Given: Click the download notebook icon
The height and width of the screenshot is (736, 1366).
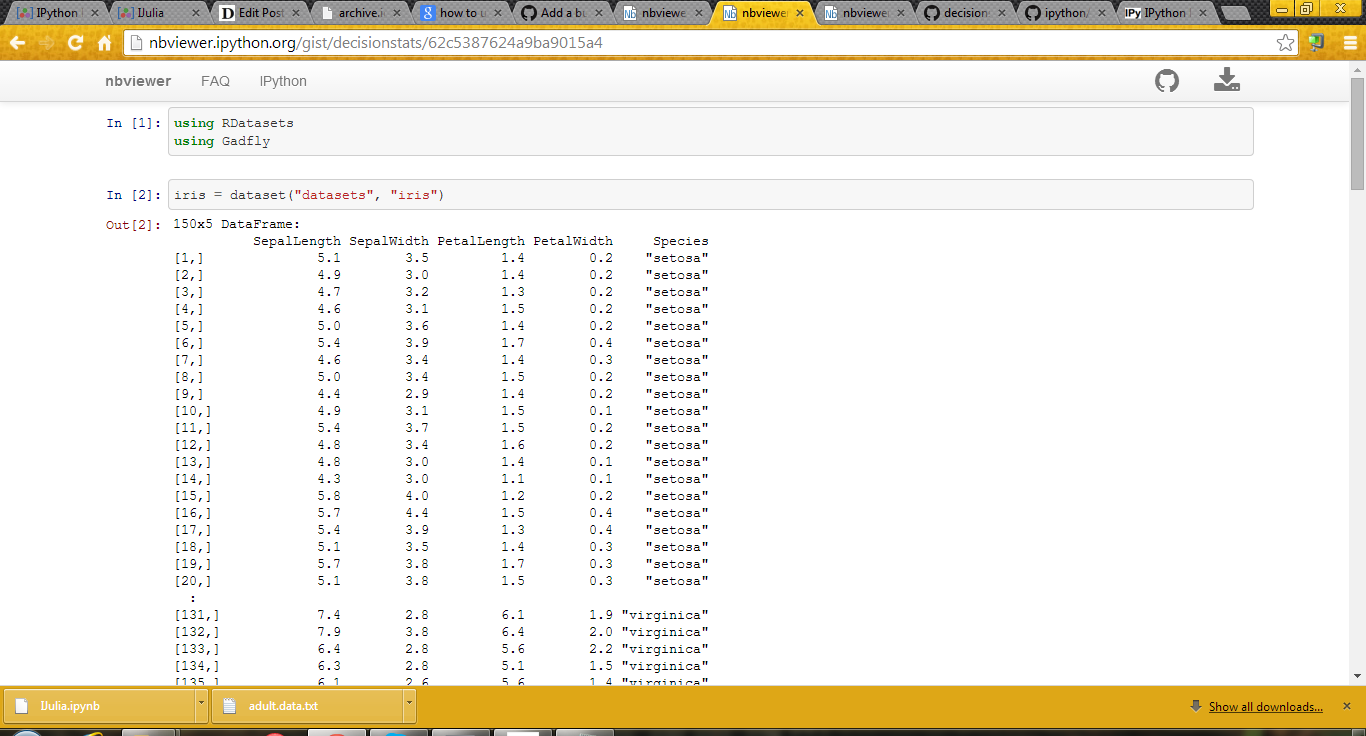Looking at the screenshot, I should pyautogui.click(x=1227, y=81).
